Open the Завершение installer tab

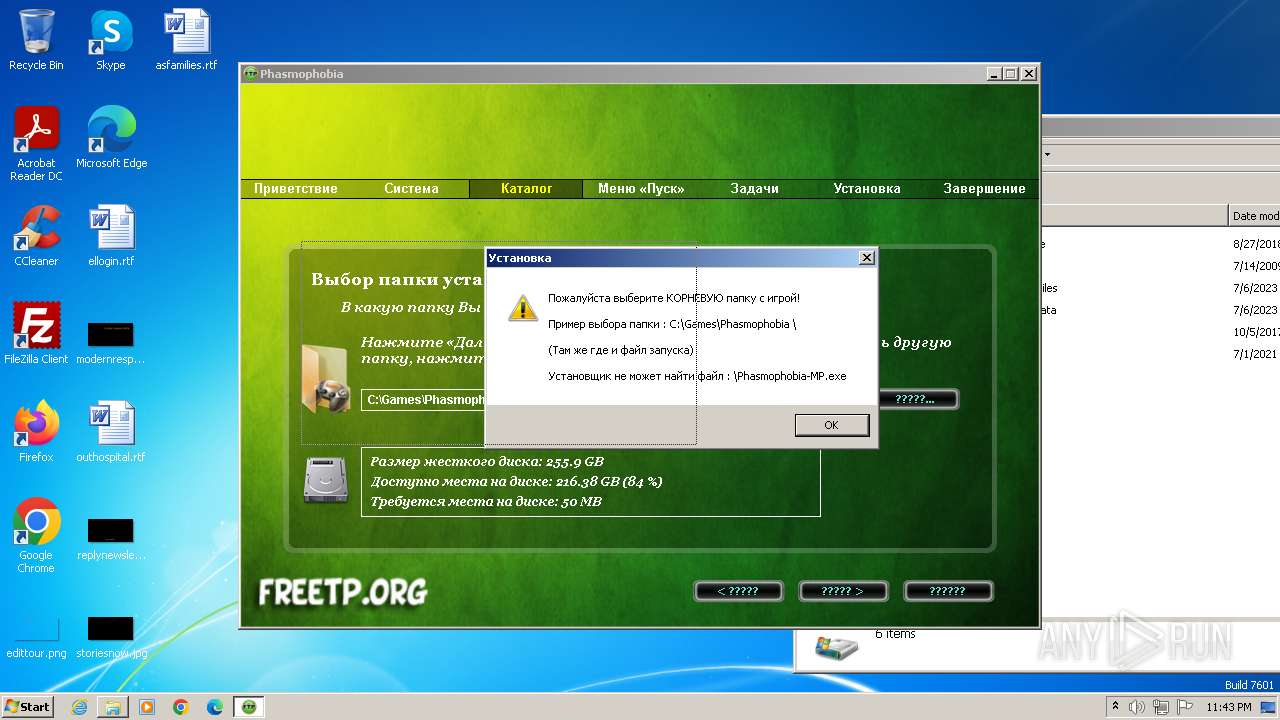coord(984,188)
